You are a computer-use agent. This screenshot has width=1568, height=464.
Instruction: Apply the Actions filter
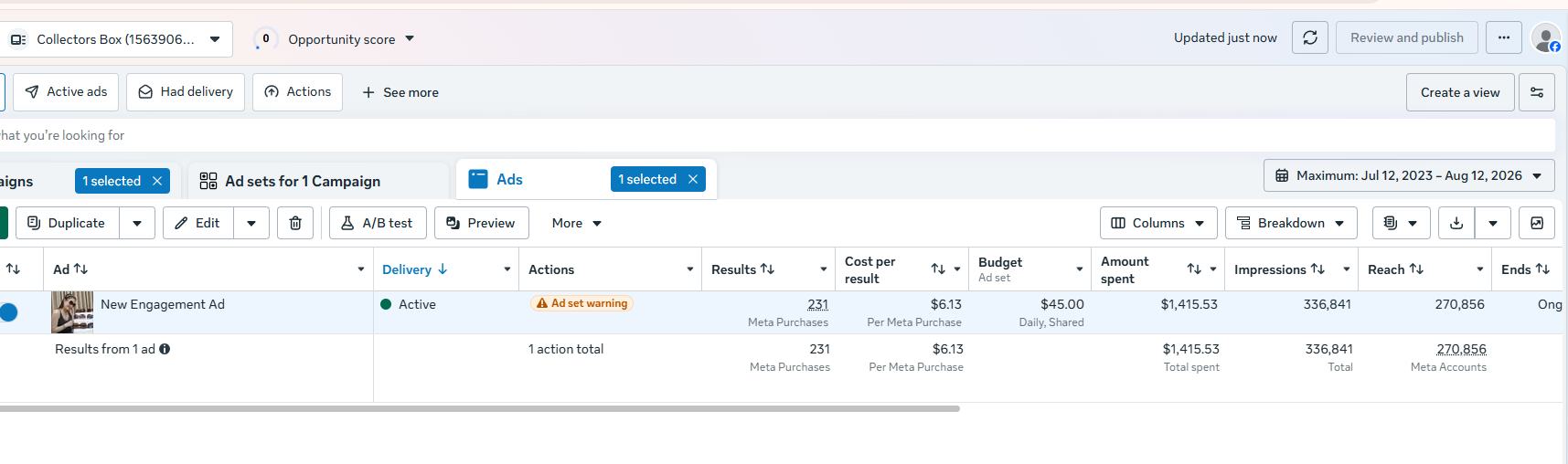click(297, 92)
